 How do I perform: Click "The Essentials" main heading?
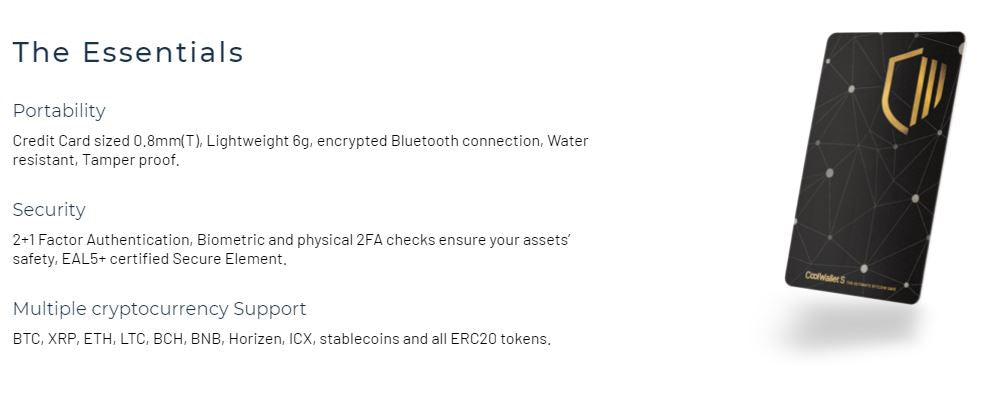(128, 52)
